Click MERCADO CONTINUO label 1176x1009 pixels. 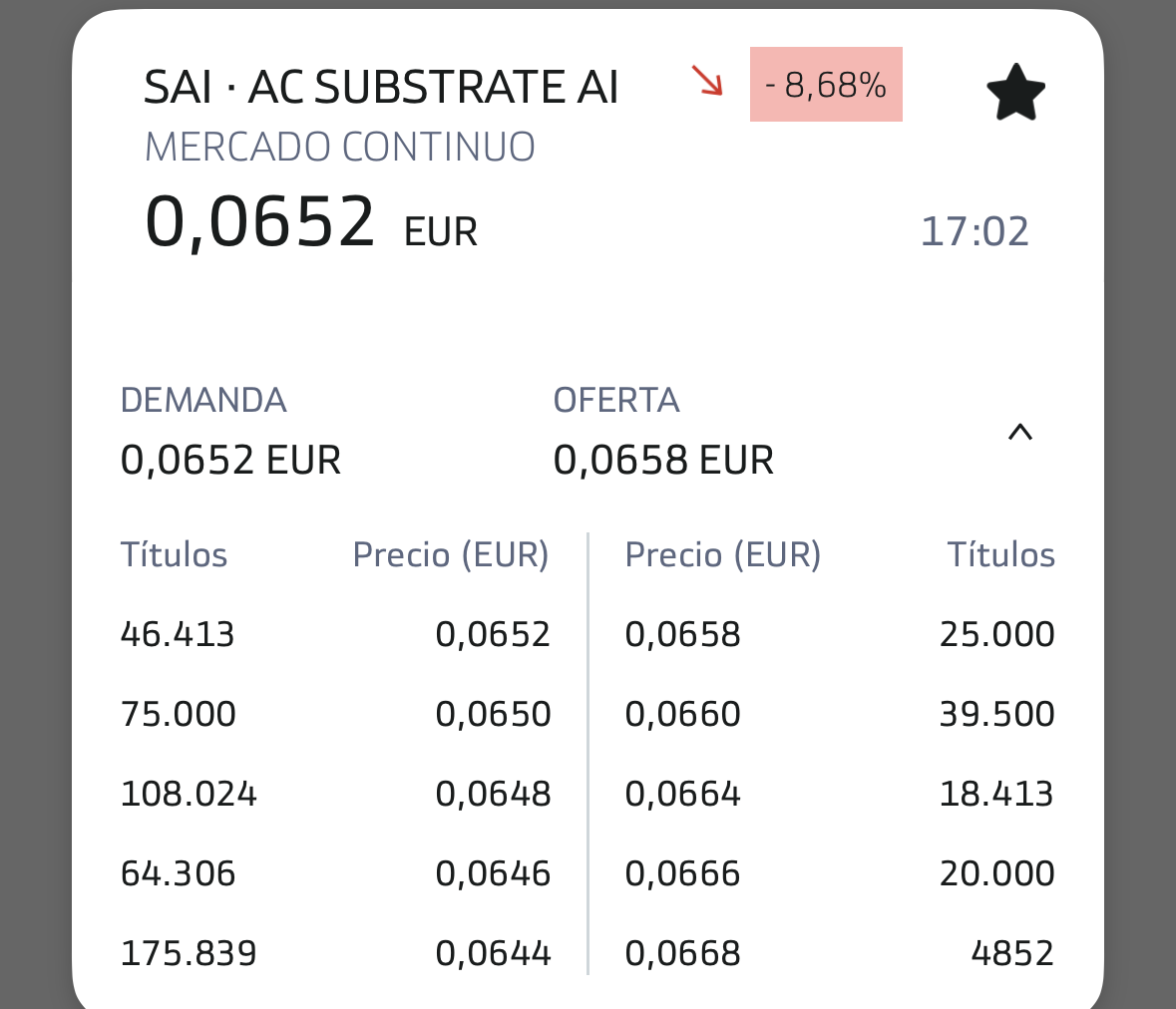340,148
